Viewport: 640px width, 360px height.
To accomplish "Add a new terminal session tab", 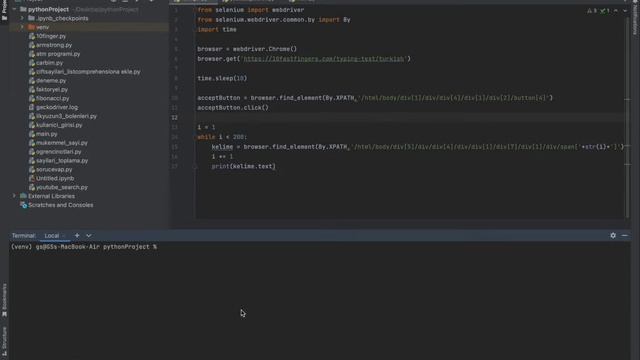I will coord(77,236).
